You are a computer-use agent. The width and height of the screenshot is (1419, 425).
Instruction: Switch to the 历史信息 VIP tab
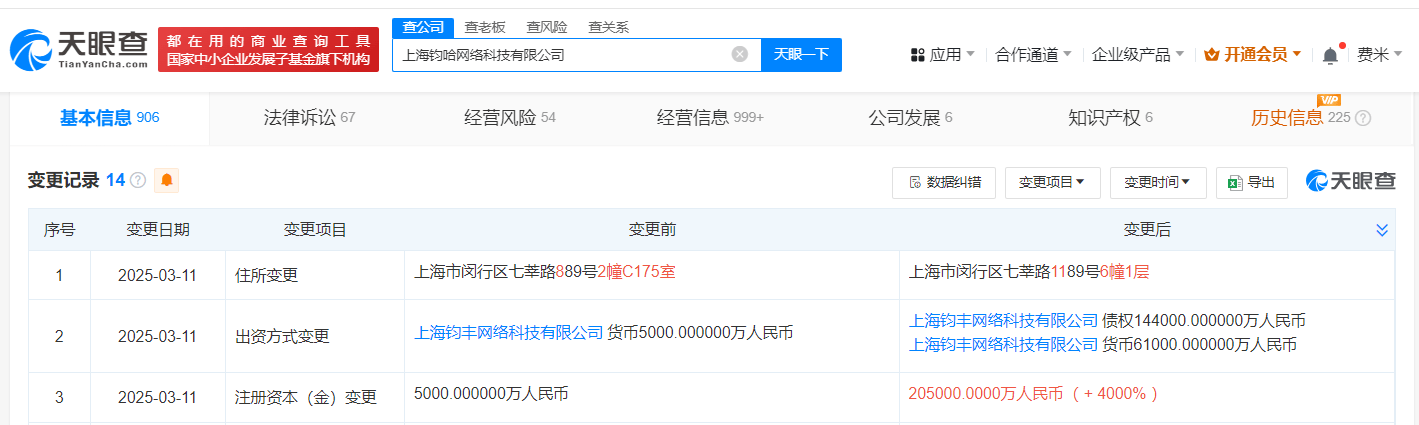tap(1310, 118)
